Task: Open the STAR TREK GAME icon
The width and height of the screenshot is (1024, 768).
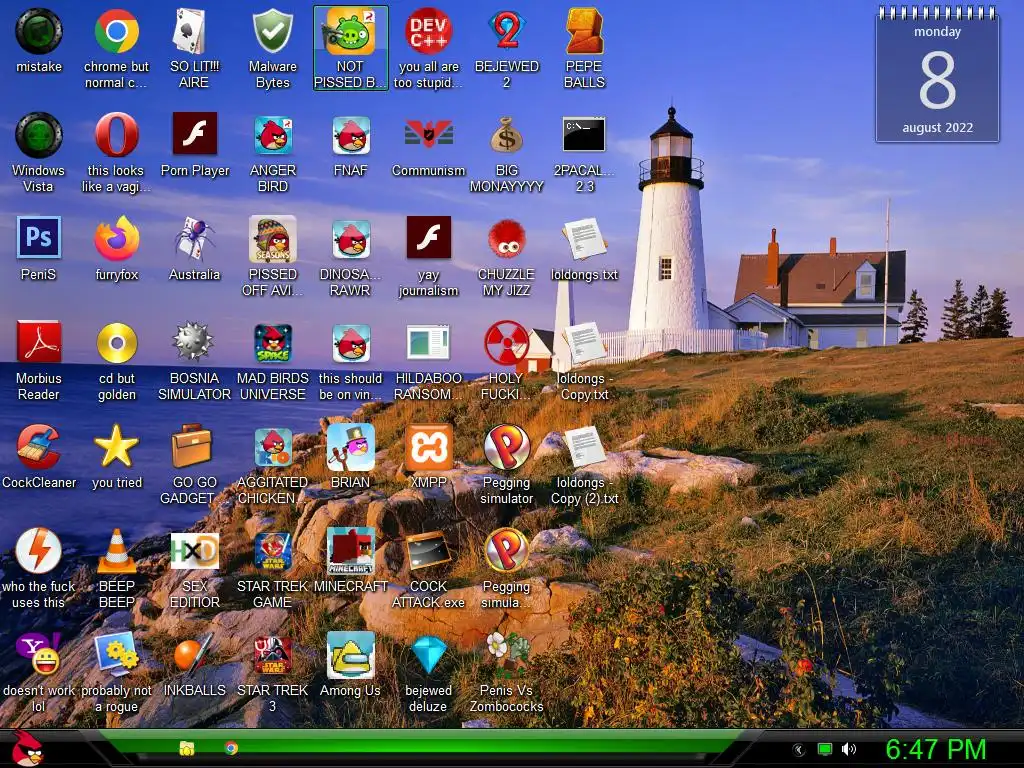Action: point(272,551)
